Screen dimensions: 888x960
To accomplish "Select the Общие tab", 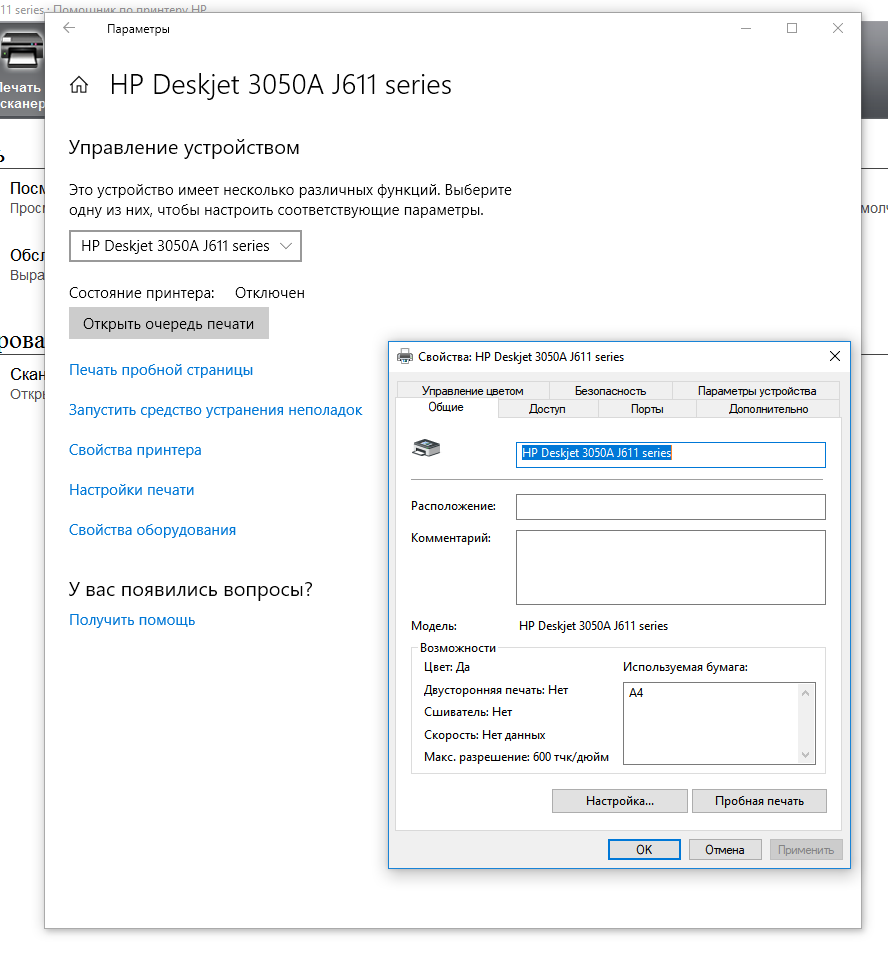I will tap(446, 407).
